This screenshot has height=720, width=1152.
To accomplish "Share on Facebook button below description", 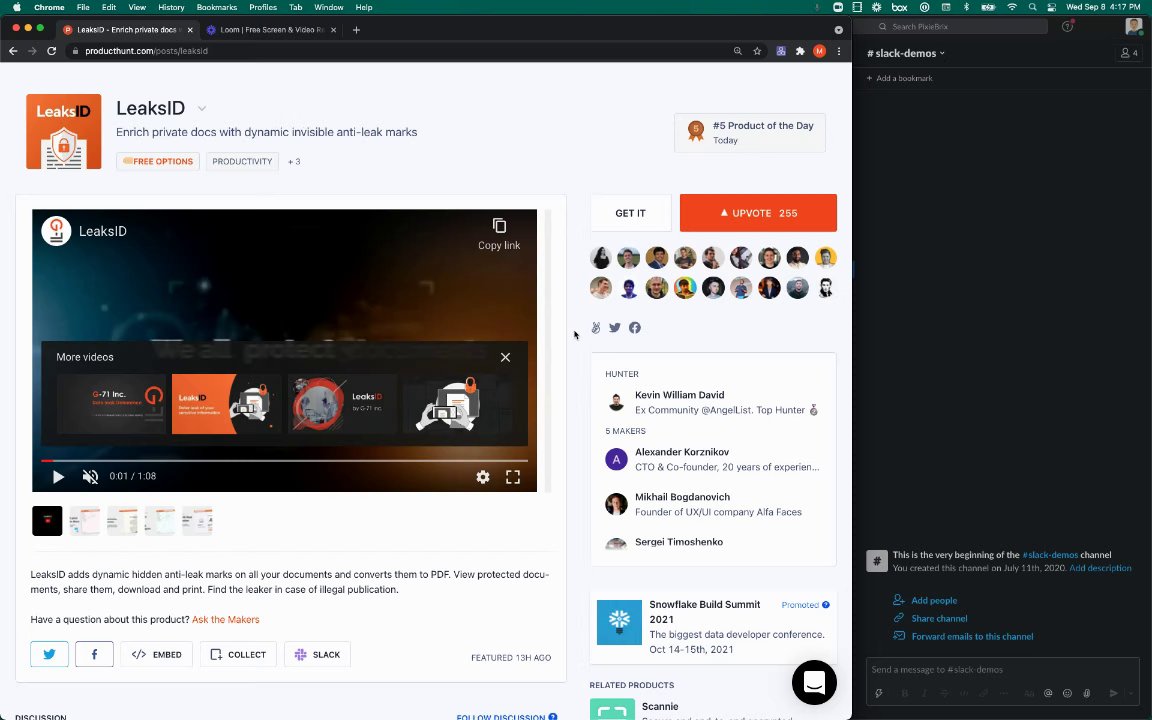I will [94, 654].
